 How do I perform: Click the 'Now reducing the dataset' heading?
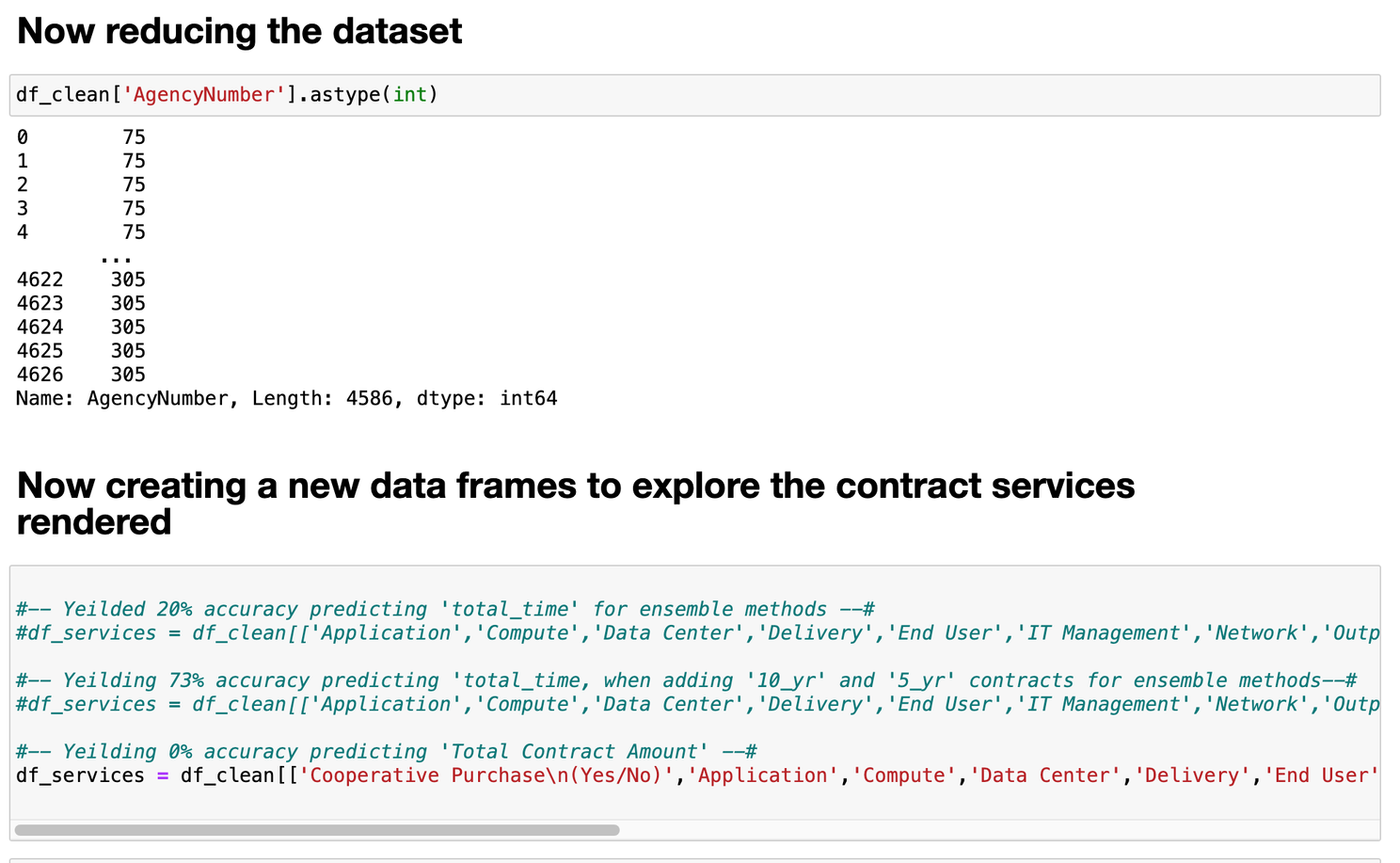(x=239, y=31)
